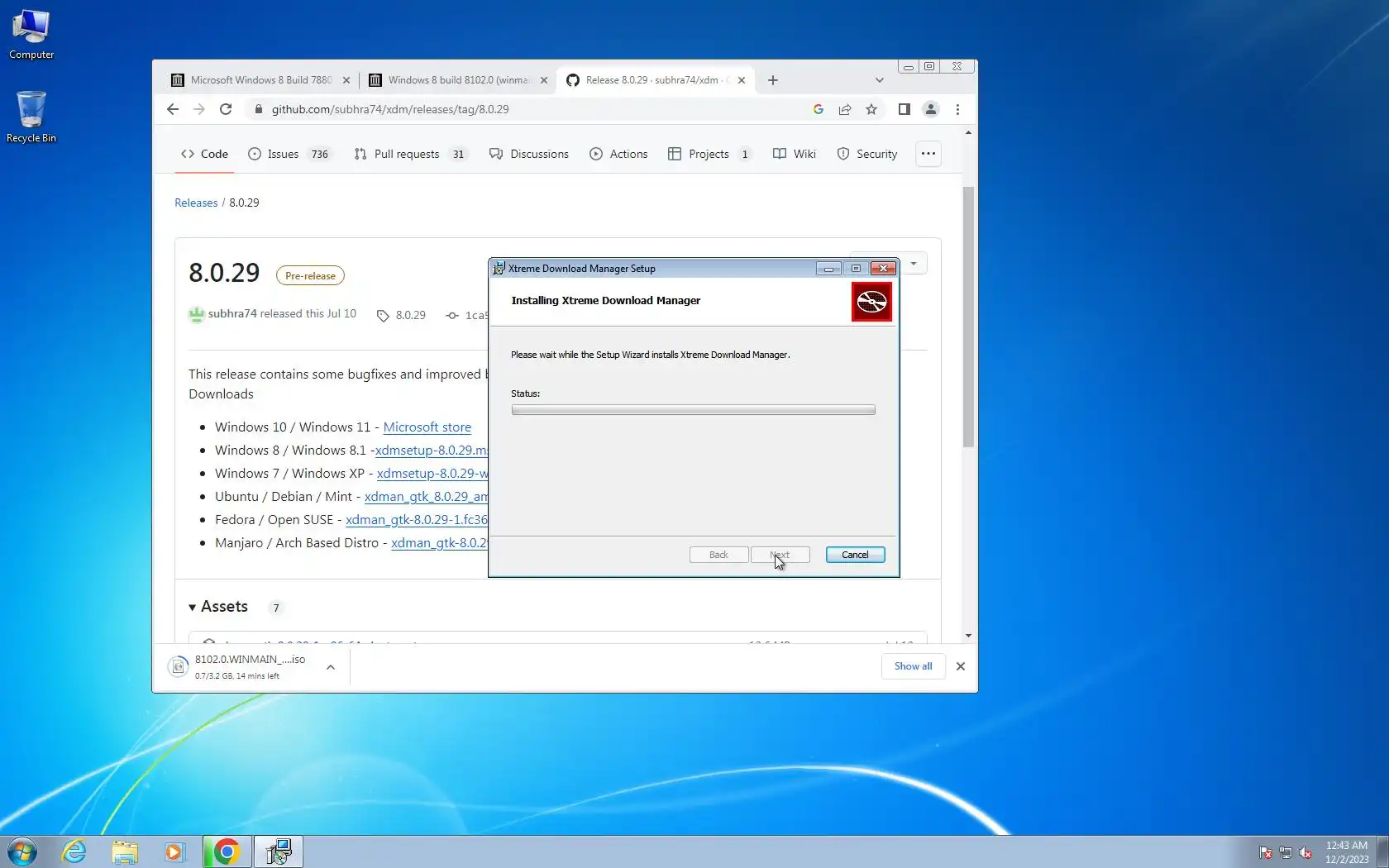Open the Issues tab on GitHub
The height and width of the screenshot is (868, 1389).
(289, 154)
